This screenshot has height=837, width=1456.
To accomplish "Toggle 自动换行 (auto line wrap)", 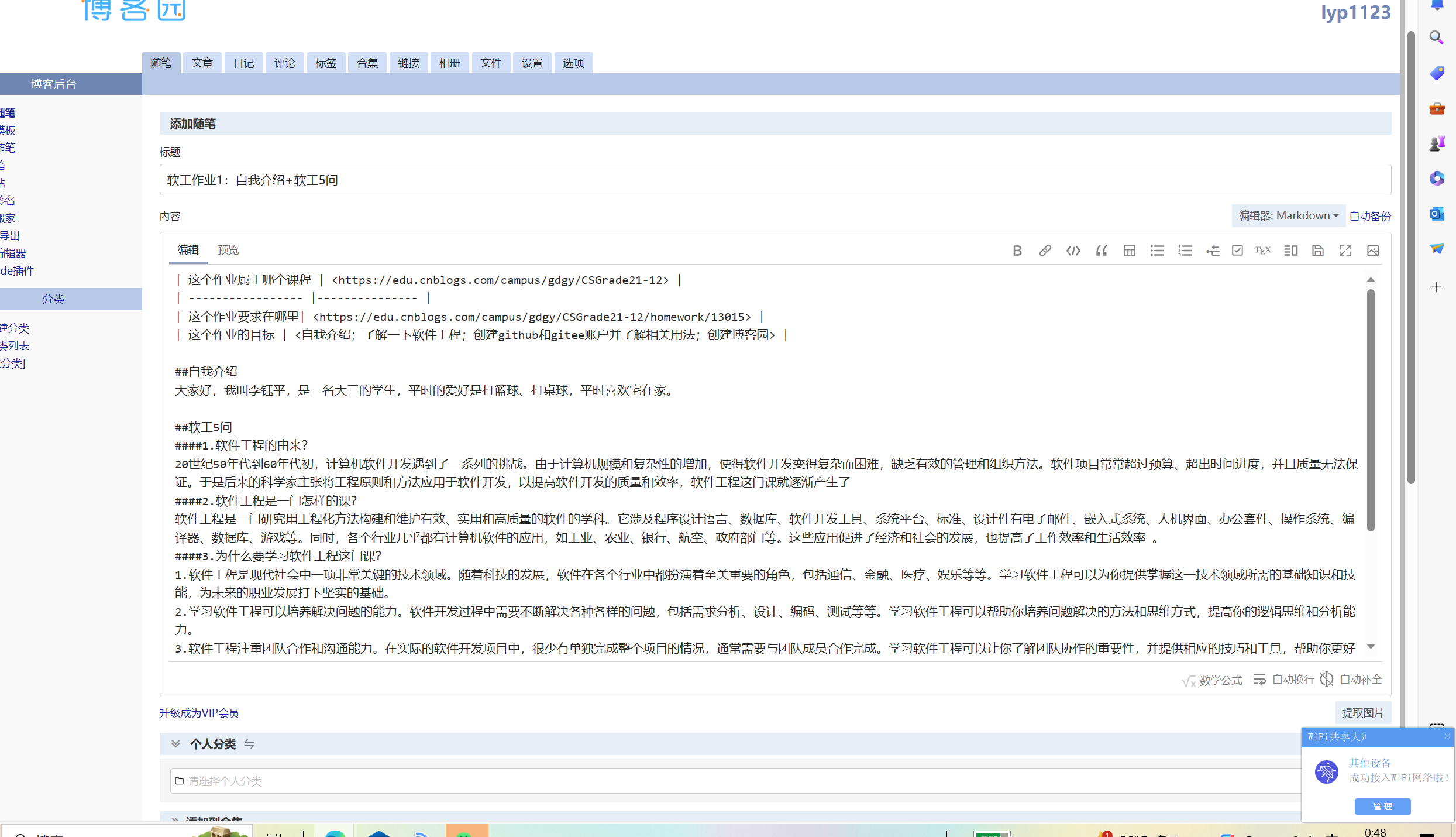I will point(1284,680).
